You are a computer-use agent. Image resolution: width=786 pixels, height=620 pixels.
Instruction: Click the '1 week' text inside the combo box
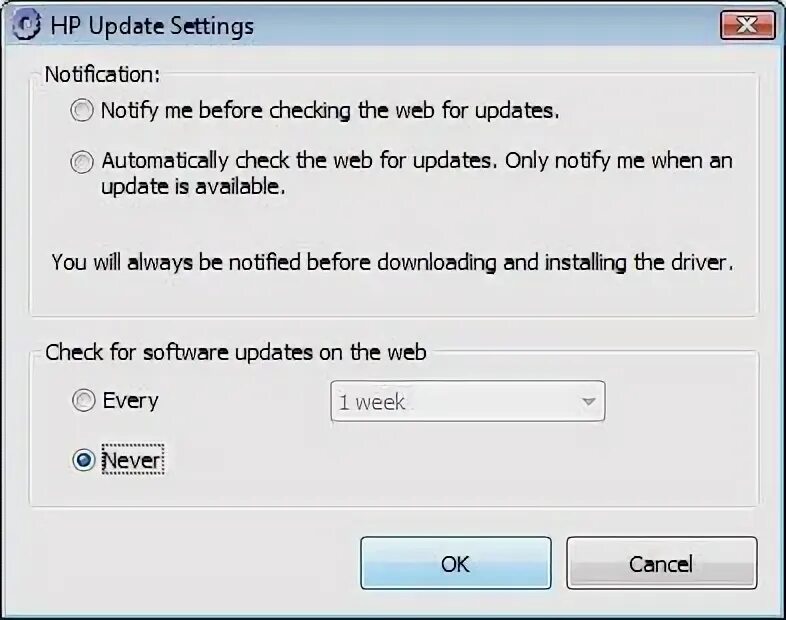tap(371, 402)
